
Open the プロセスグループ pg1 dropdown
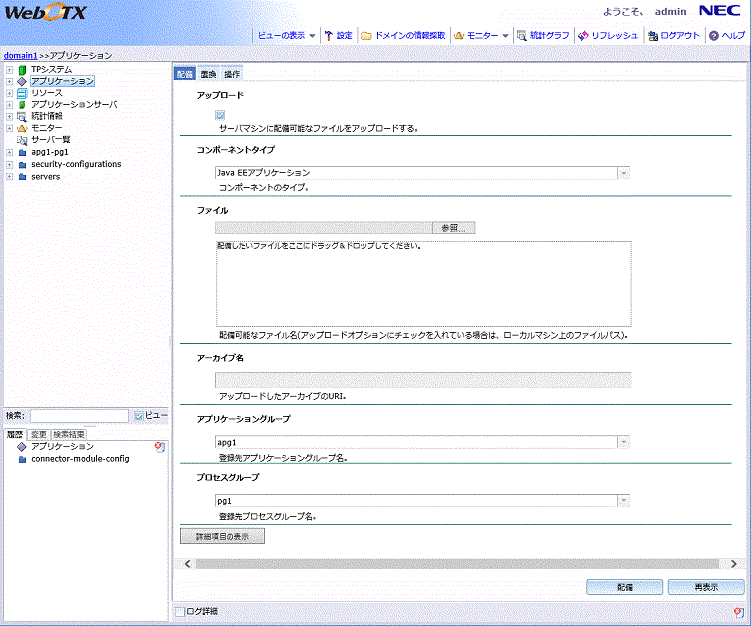[623, 500]
